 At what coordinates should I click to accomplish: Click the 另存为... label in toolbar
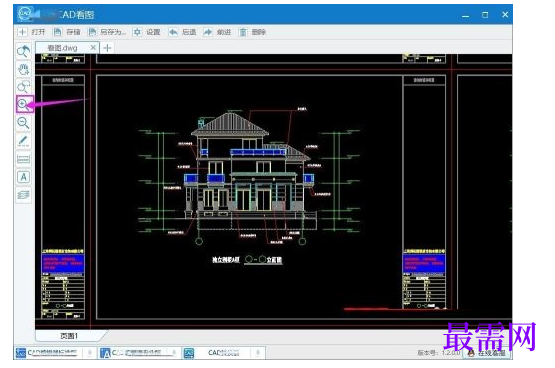(113, 32)
